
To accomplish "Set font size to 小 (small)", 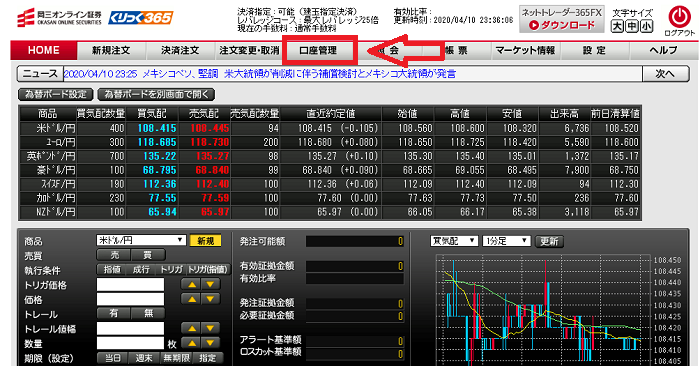I will click(646, 26).
